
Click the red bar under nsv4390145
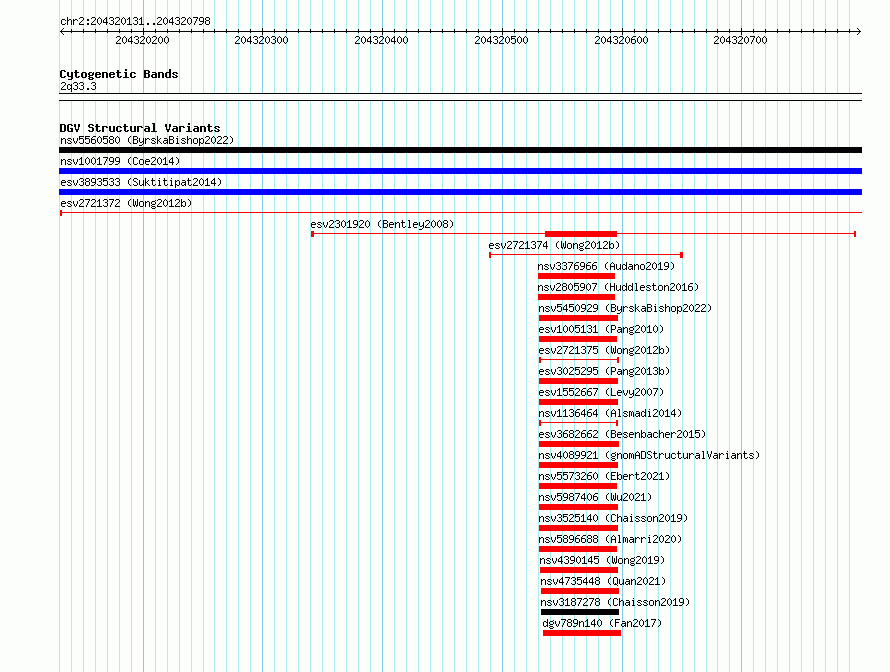tap(579, 570)
